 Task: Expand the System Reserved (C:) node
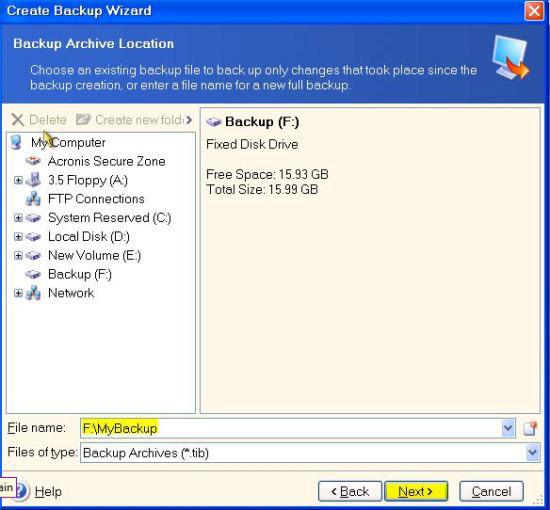tap(18, 218)
